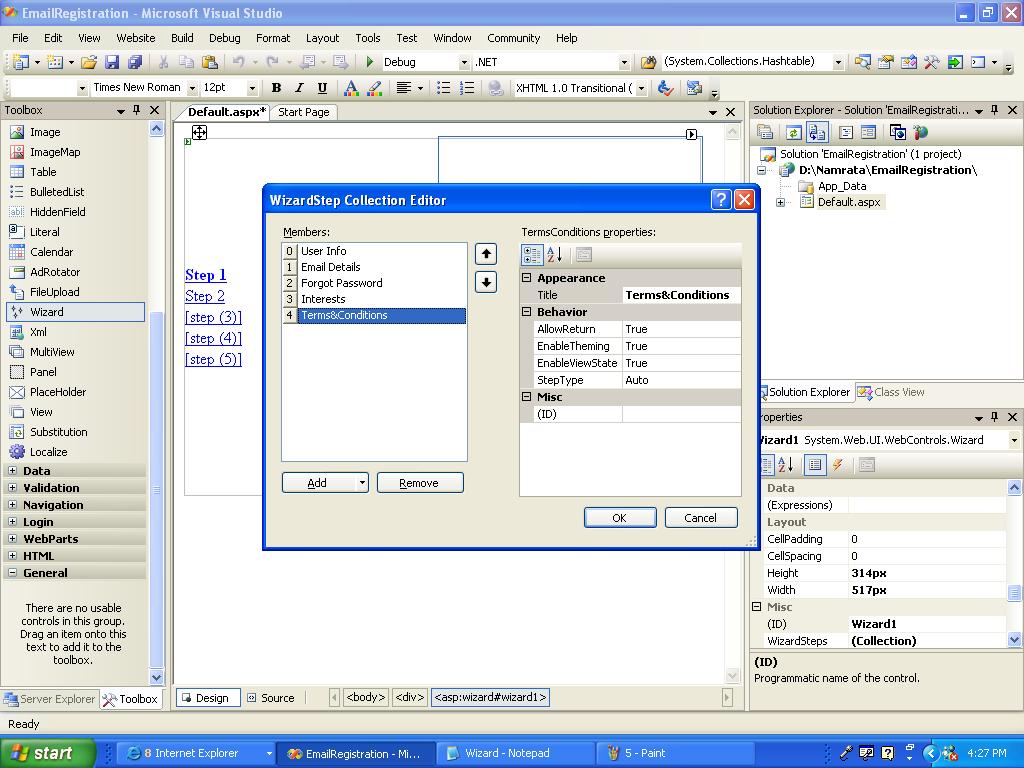1024x768 pixels.
Task: Expand Default.aspx node in Solution Explorer
Action: point(780,202)
